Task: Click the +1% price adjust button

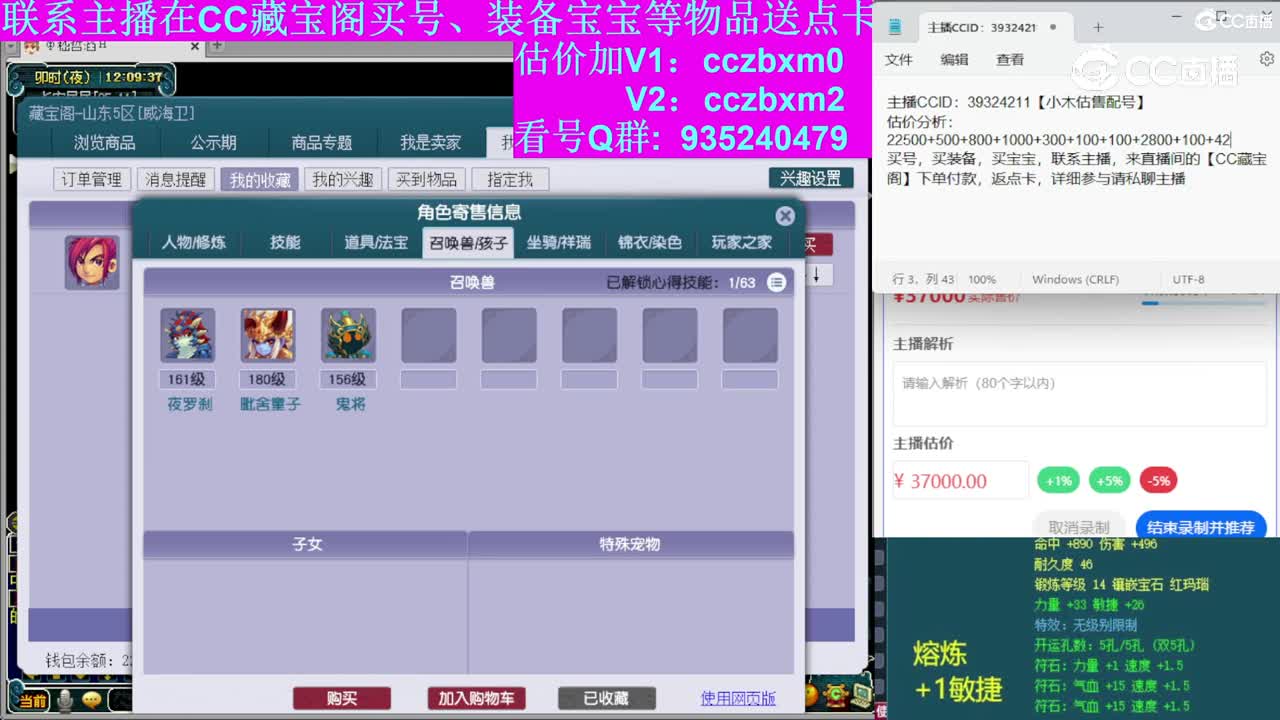Action: [1058, 481]
